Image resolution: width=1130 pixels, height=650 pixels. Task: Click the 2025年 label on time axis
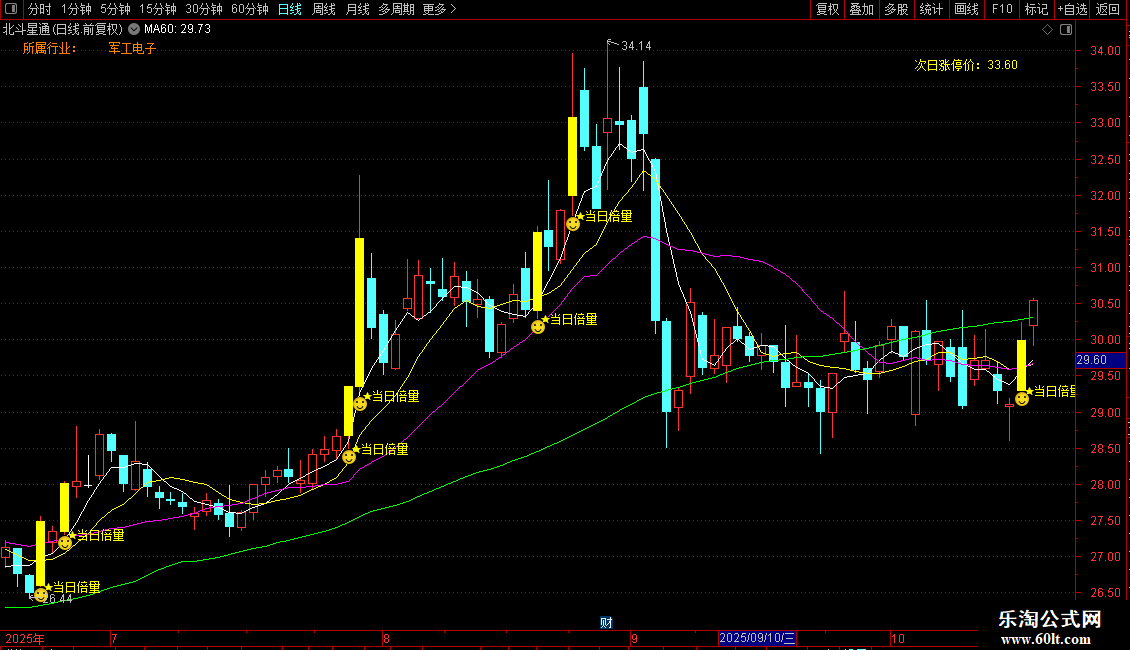coord(25,638)
